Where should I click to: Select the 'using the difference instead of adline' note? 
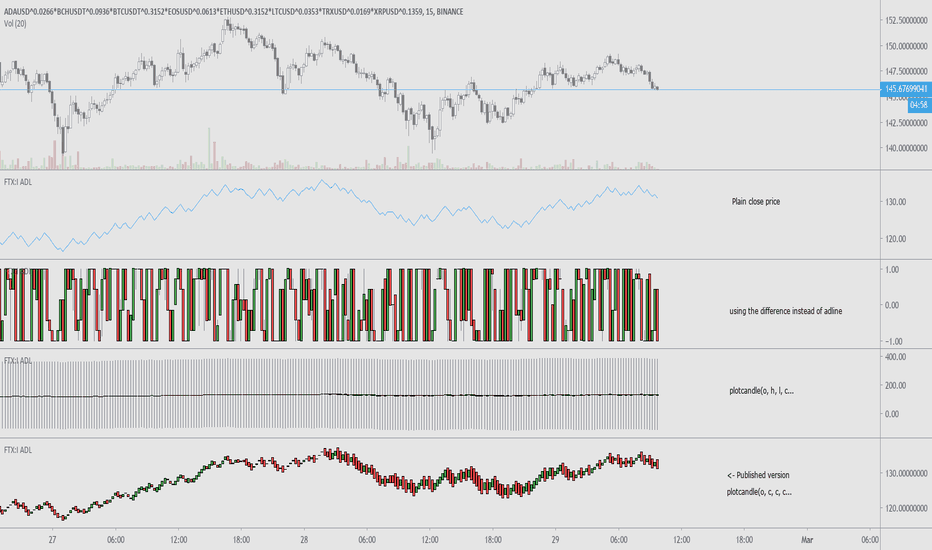click(785, 311)
